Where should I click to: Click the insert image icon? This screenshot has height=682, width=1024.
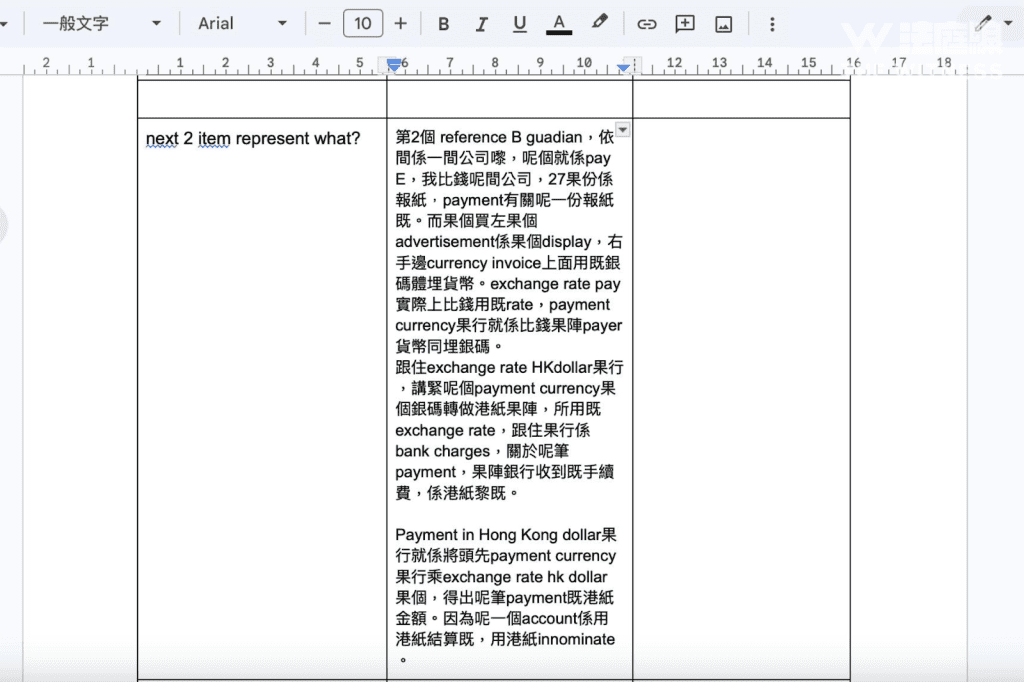coord(724,24)
